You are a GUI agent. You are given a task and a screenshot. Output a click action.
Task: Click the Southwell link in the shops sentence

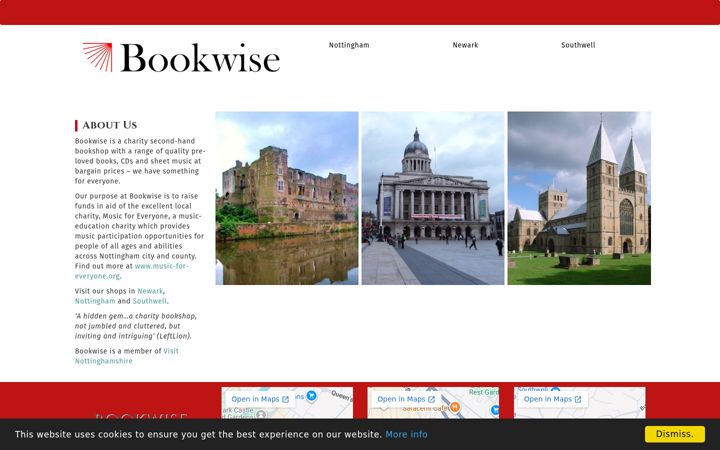tap(150, 301)
